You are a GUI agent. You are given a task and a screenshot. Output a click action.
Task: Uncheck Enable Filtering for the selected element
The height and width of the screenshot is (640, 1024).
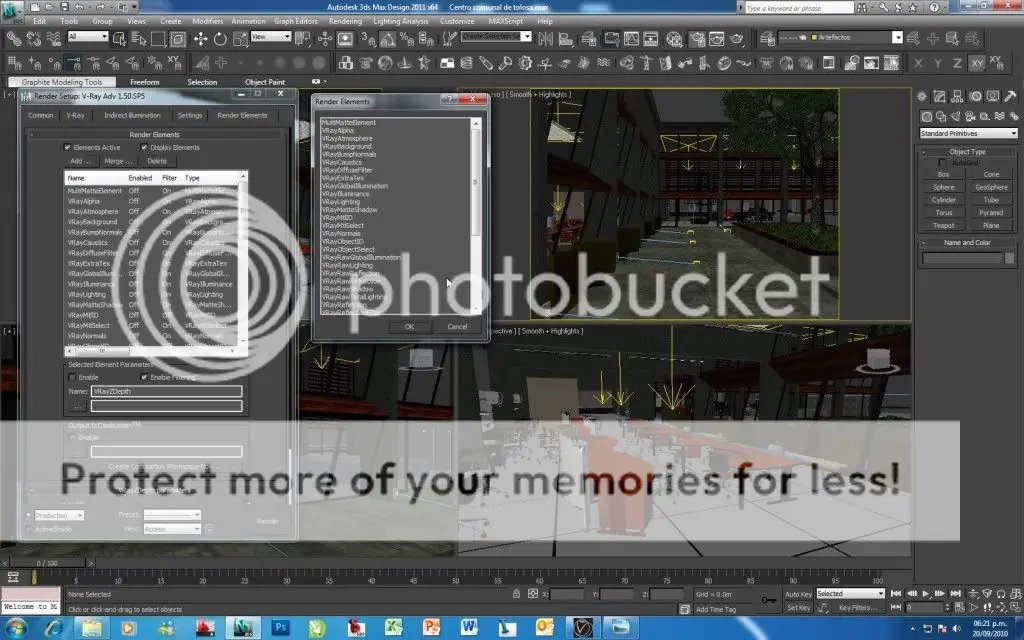[x=145, y=377]
